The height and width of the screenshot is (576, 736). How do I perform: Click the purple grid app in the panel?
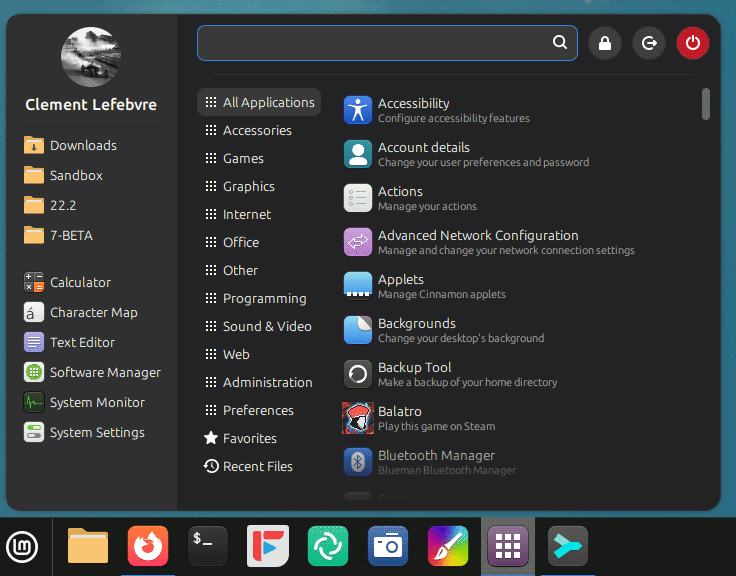coord(508,546)
